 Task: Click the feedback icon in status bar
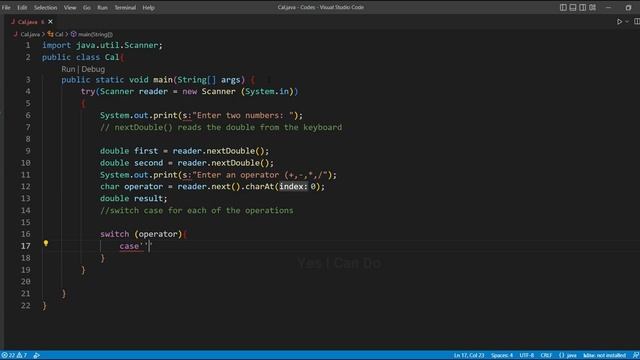pyautogui.click(x=636, y=356)
